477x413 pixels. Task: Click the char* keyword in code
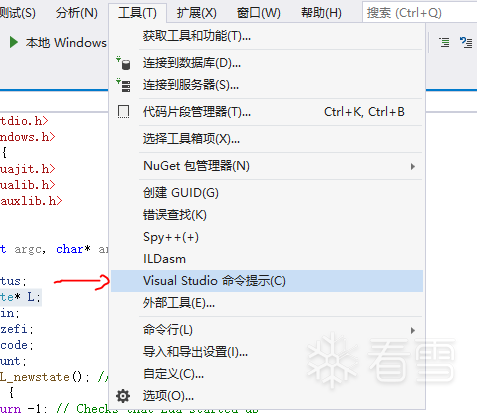[x=73, y=249]
